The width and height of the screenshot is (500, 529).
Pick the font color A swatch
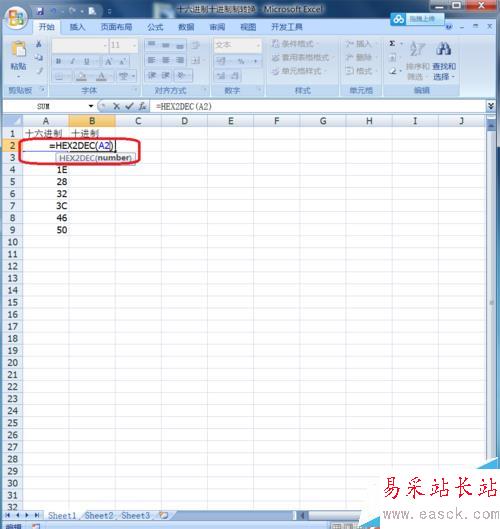click(x=101, y=76)
